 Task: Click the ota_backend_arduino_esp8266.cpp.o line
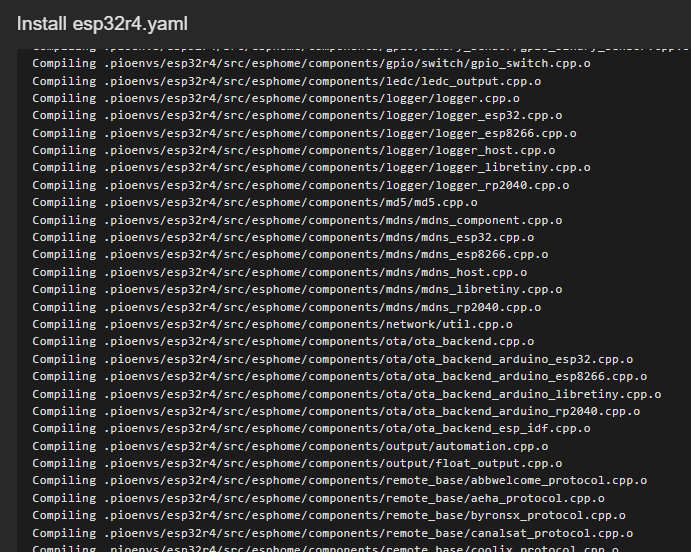click(339, 376)
